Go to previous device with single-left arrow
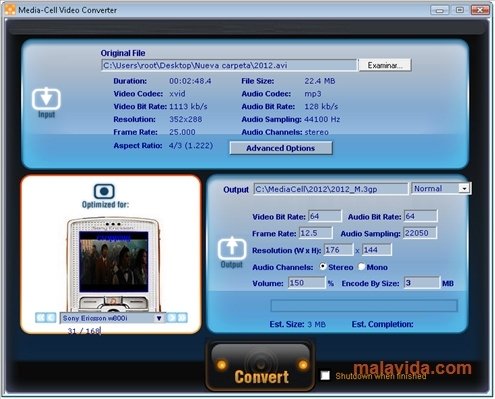Image resolution: width=495 pixels, height=399 pixels. (x=51, y=317)
